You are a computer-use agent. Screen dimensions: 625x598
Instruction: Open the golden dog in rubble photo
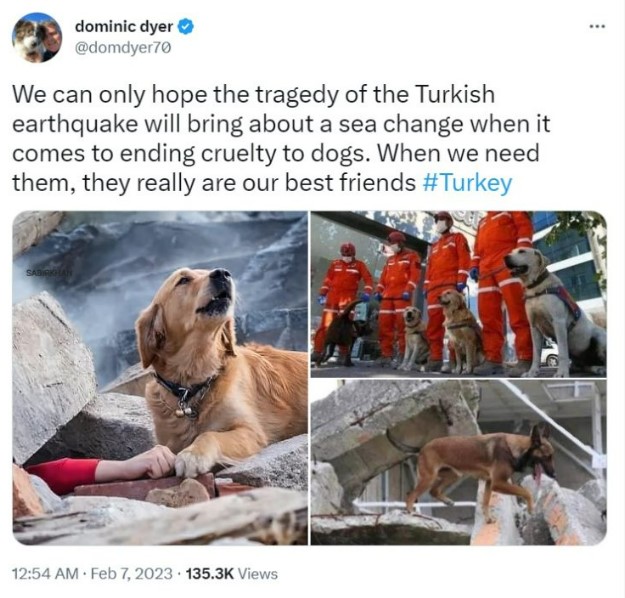[x=160, y=378]
